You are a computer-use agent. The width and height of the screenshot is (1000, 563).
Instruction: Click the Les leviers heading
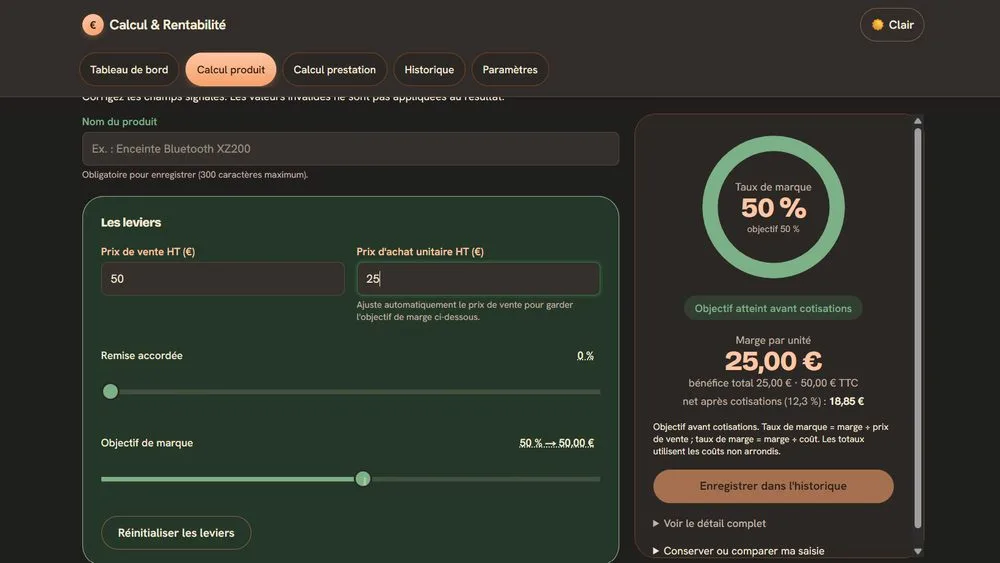pyautogui.click(x=131, y=223)
